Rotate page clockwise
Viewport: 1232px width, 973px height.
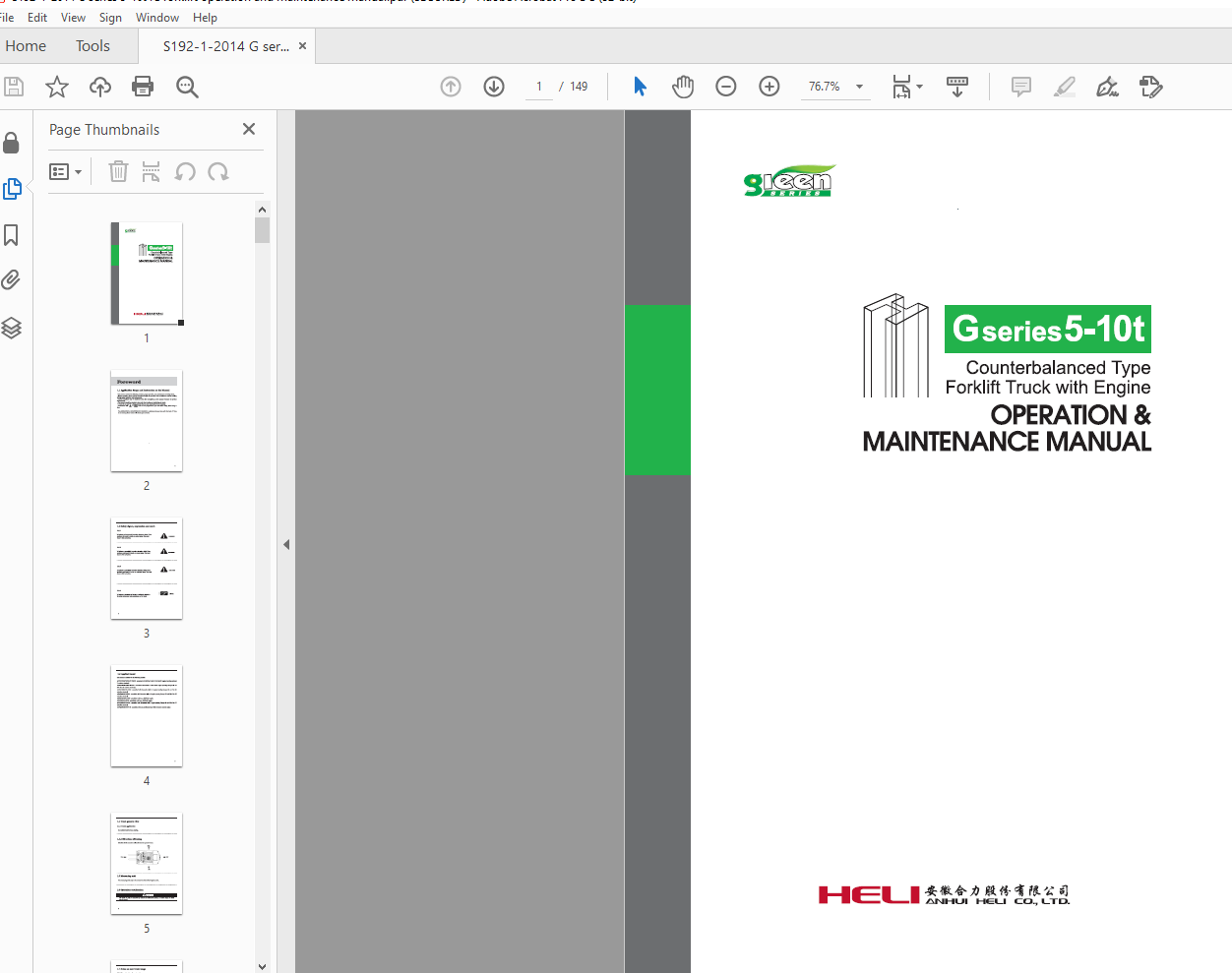point(218,172)
